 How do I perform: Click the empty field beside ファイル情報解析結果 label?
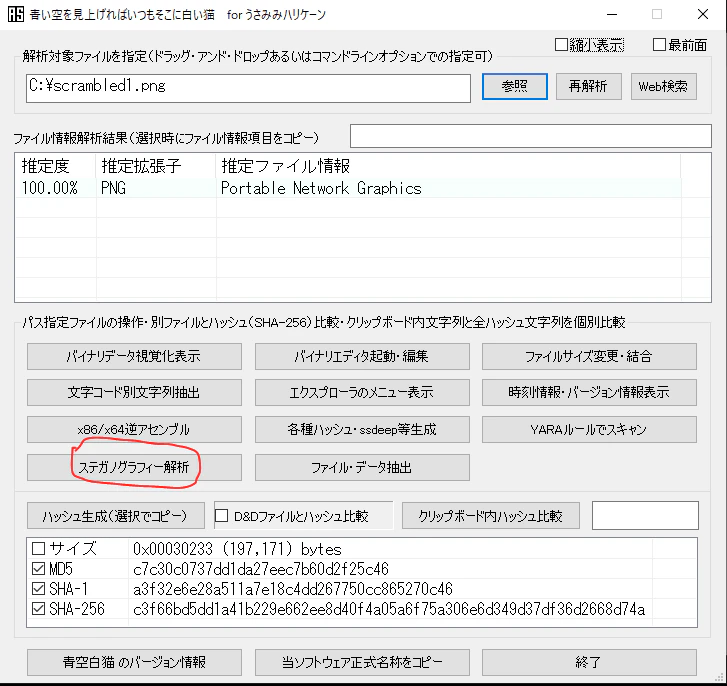click(530, 136)
